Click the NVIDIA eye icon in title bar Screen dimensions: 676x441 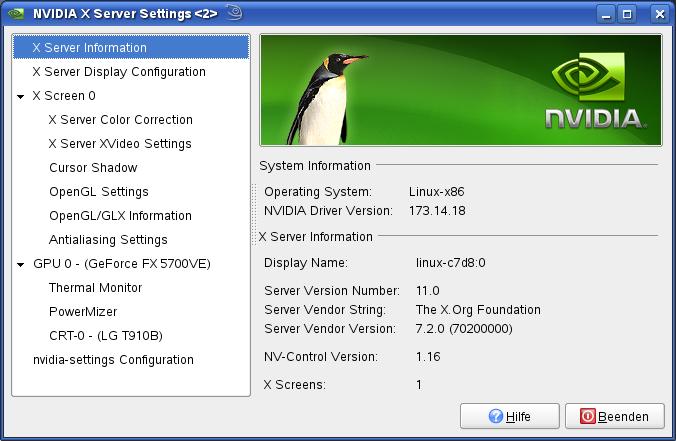[16, 13]
